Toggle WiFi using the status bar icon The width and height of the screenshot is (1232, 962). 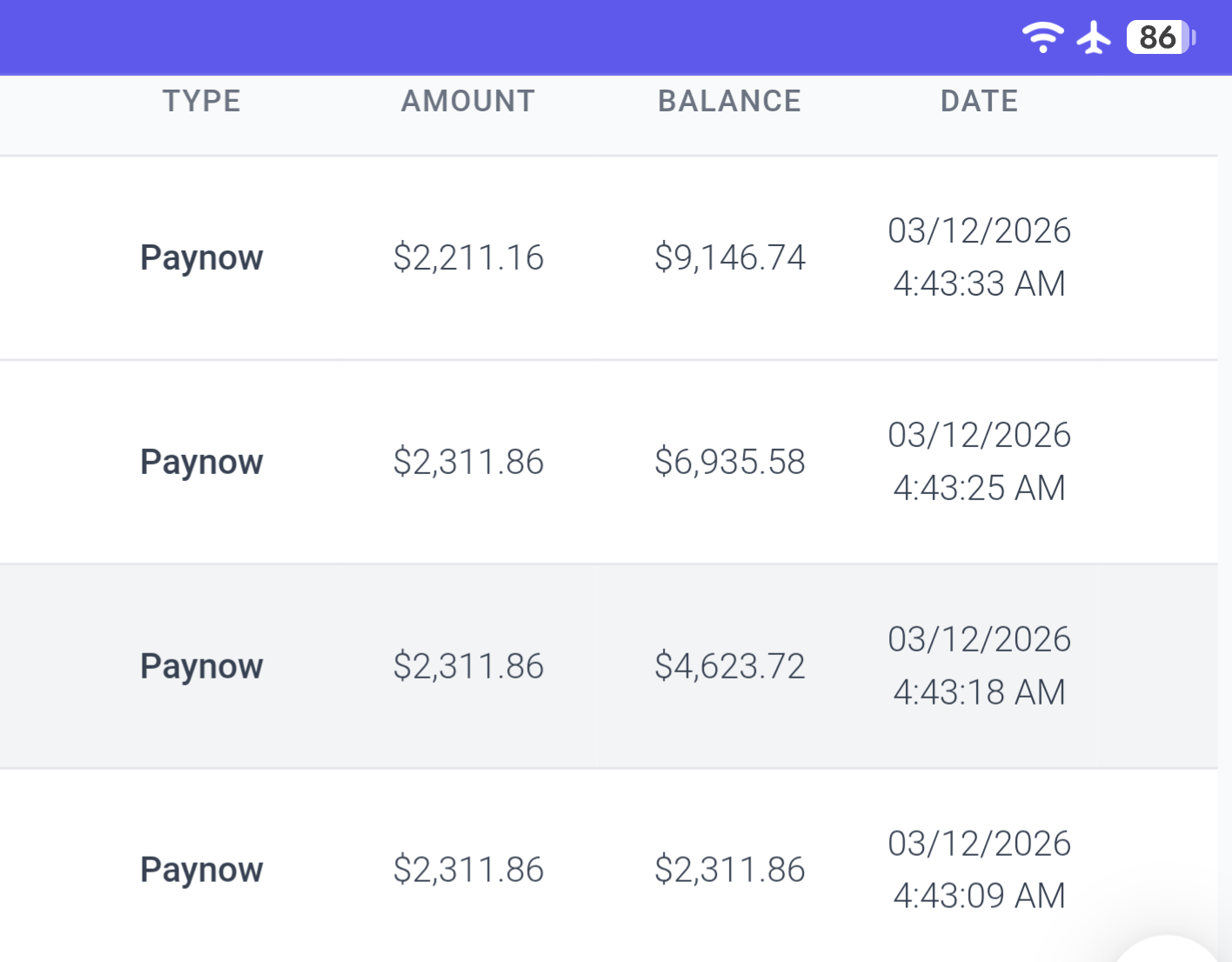(x=1042, y=37)
